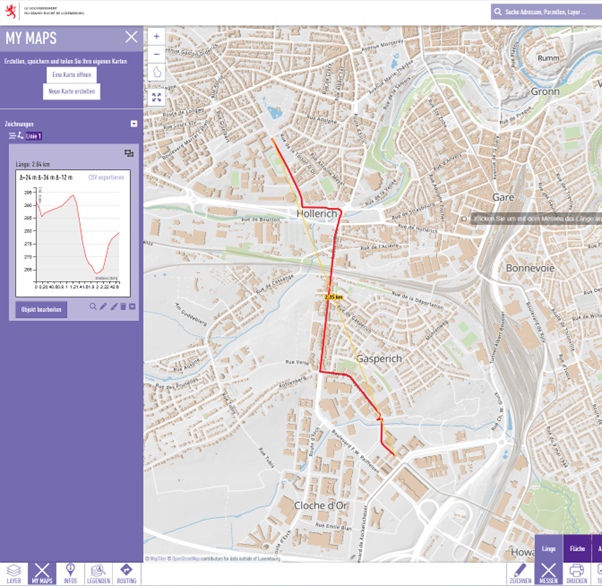The image size is (602, 586).
Task: Switch to the Layer tab
Action: (x=14, y=573)
